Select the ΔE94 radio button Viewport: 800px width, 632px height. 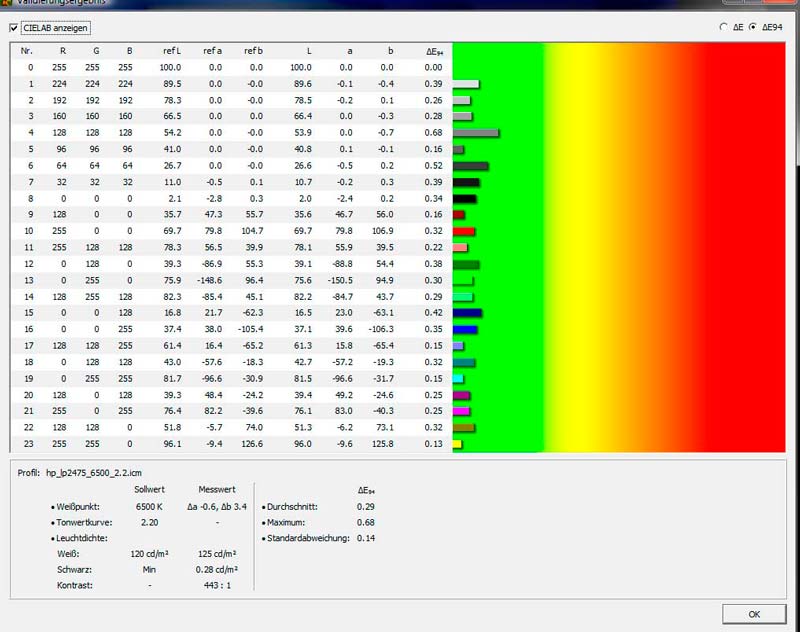pyautogui.click(x=753, y=27)
